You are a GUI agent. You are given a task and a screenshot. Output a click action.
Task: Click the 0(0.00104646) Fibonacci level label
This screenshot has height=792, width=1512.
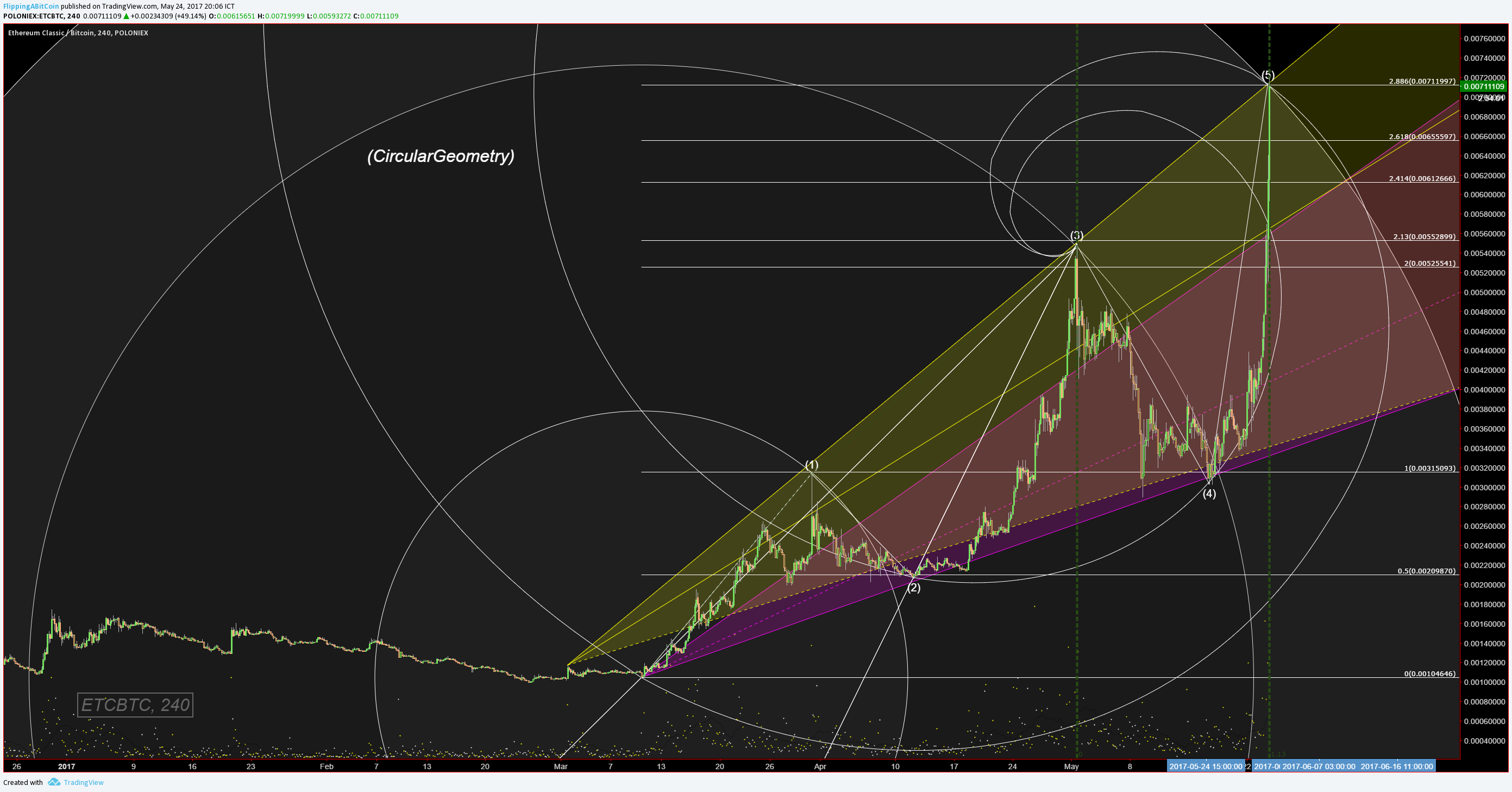1430,673
